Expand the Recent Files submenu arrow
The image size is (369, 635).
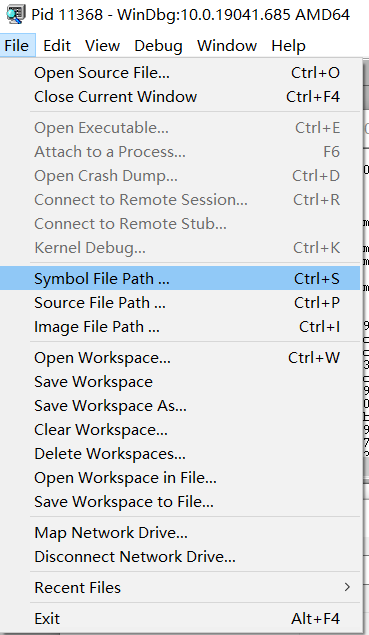point(347,587)
